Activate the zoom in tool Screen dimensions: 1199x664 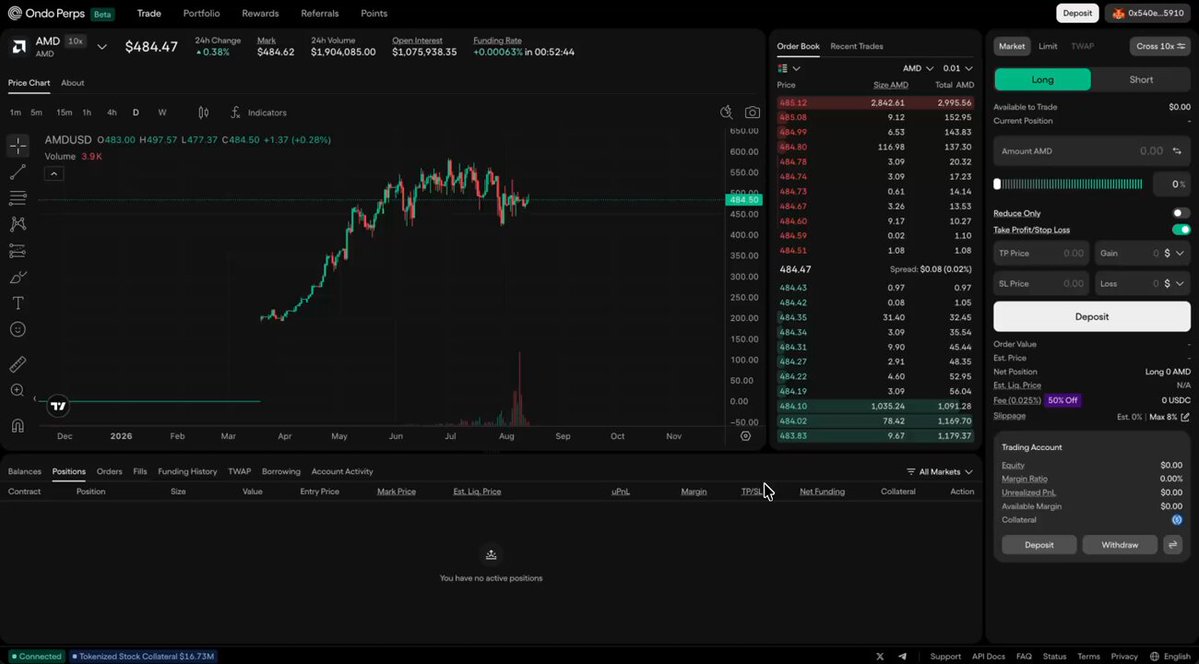pyautogui.click(x=18, y=391)
